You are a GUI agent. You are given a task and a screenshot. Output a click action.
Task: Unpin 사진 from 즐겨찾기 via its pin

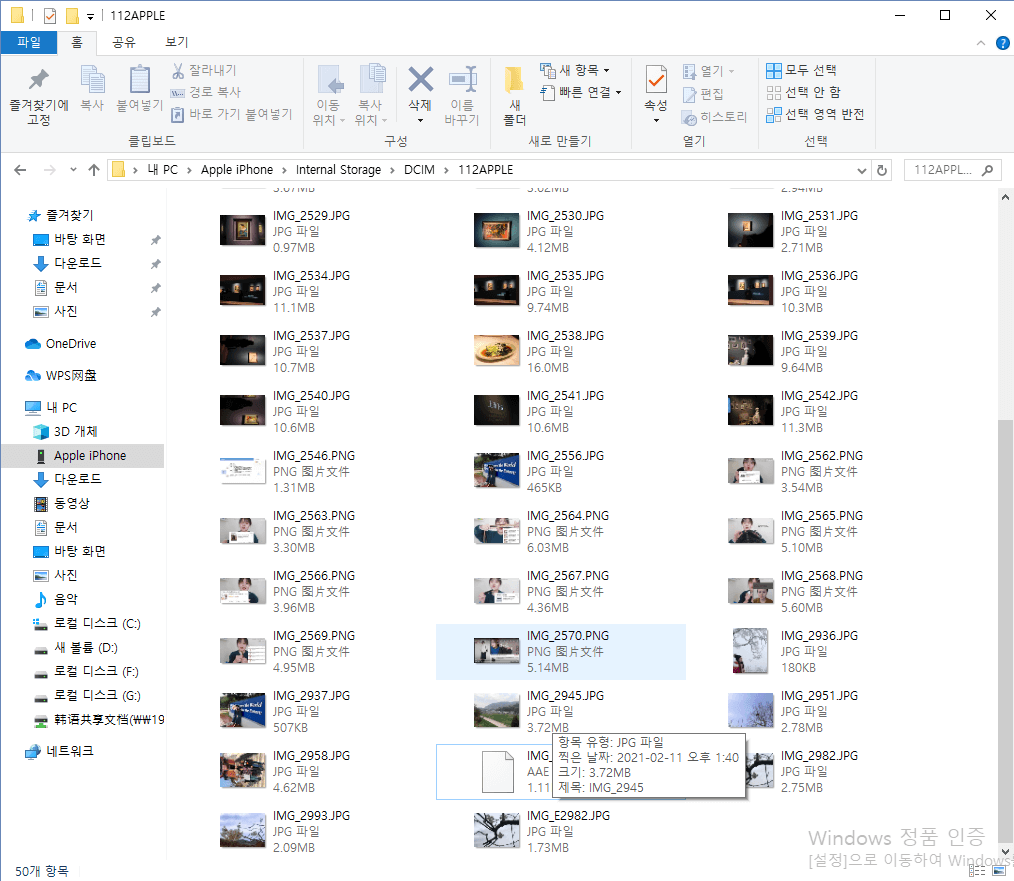[157, 311]
